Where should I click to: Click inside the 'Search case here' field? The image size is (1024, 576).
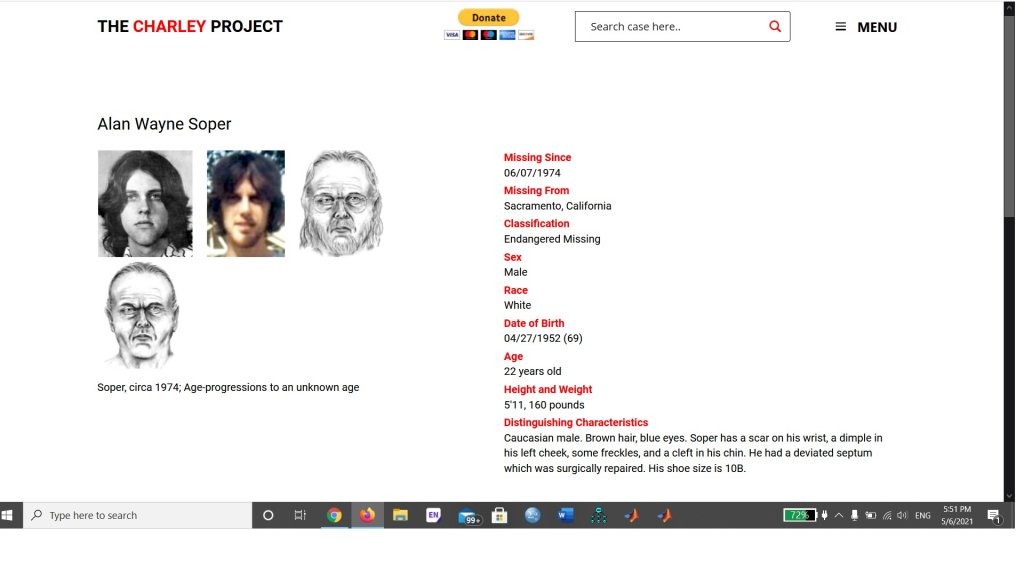[x=670, y=27]
